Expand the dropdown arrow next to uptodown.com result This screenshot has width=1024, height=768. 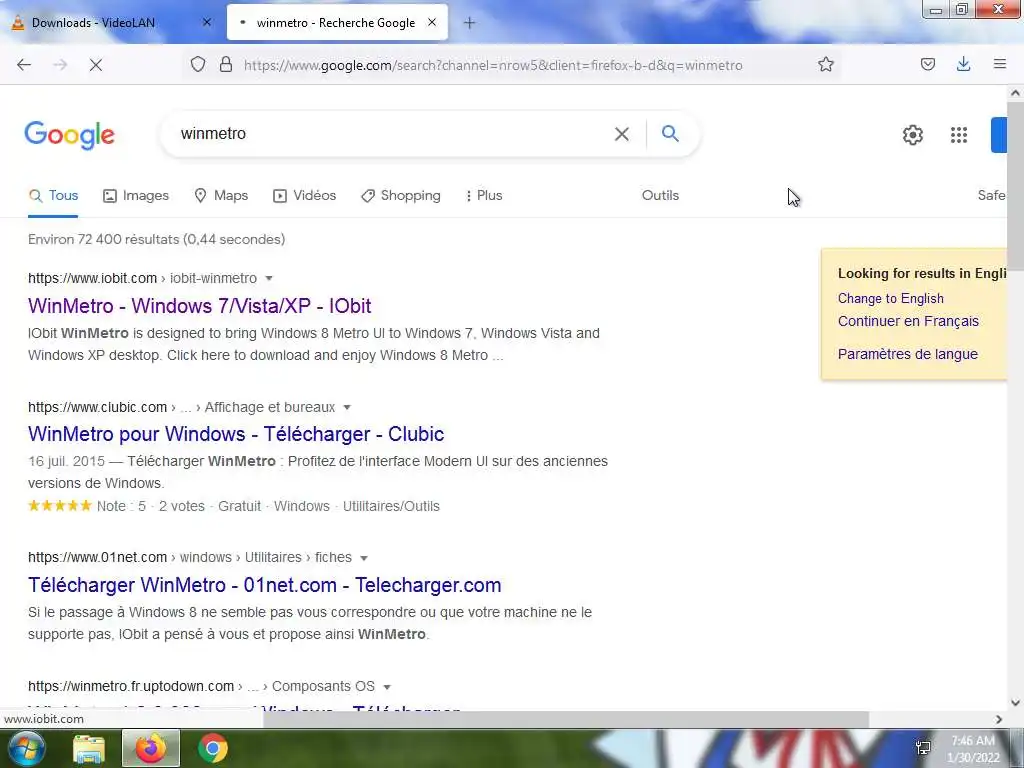coord(387,687)
